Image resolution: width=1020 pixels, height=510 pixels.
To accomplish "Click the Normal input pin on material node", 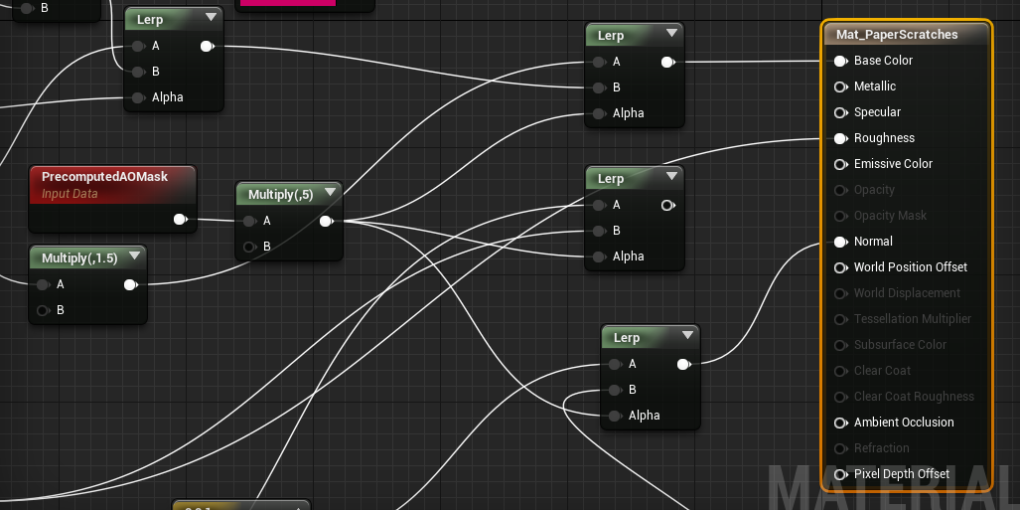I will 840,242.
